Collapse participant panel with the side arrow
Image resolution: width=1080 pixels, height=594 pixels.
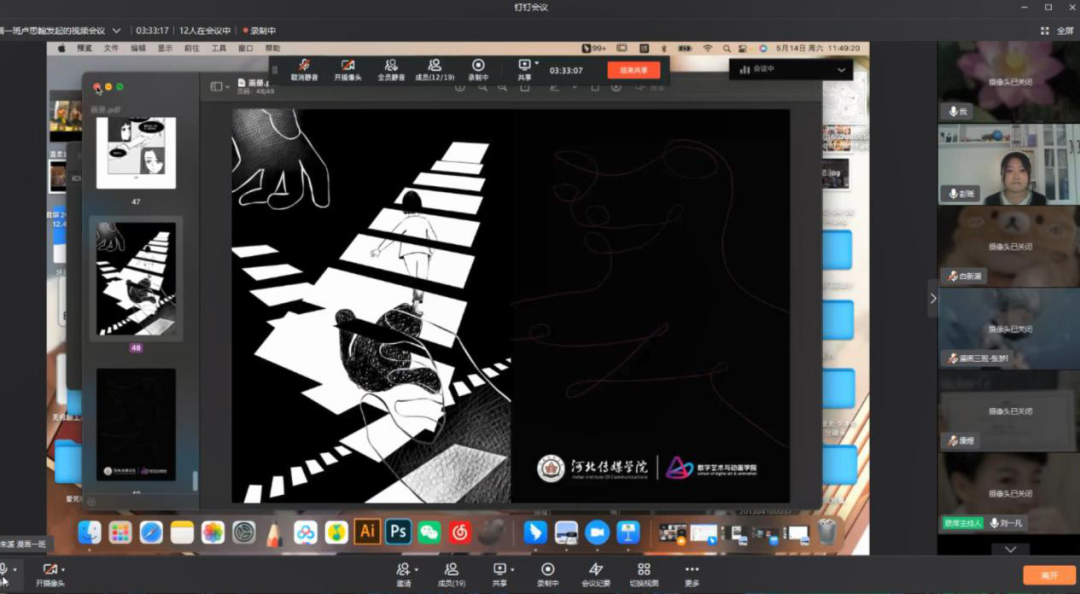click(x=933, y=298)
